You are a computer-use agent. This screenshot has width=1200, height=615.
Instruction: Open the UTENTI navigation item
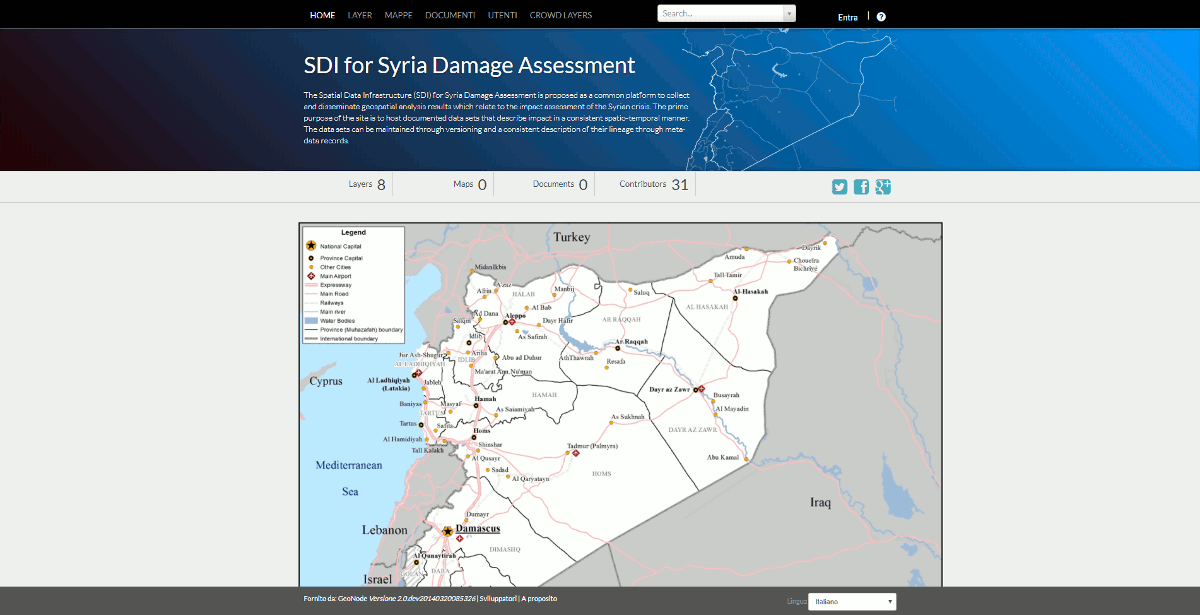point(503,15)
